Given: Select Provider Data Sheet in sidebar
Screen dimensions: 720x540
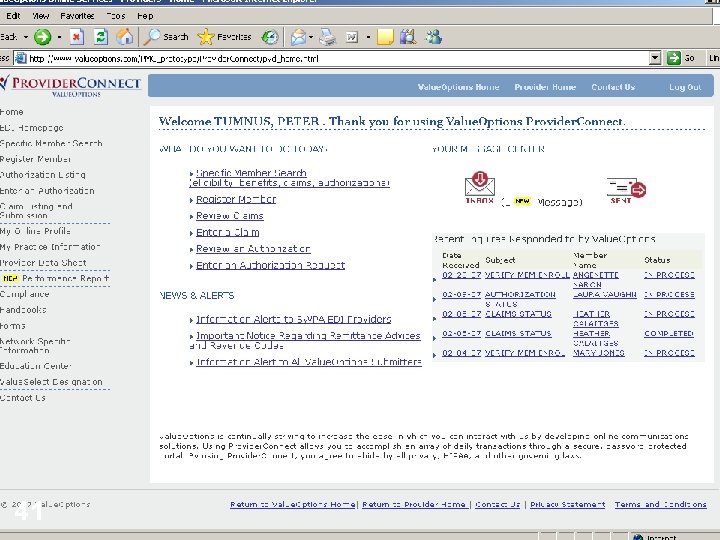Looking at the screenshot, I should coord(43,263).
